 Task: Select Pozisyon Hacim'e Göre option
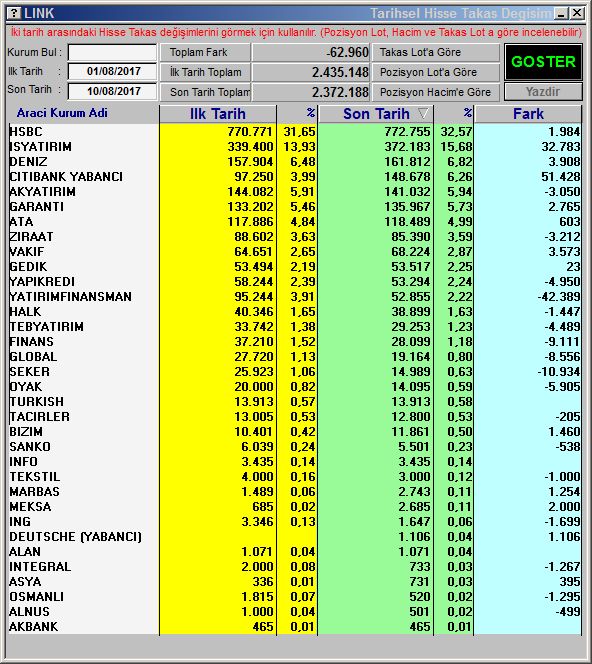436,92
